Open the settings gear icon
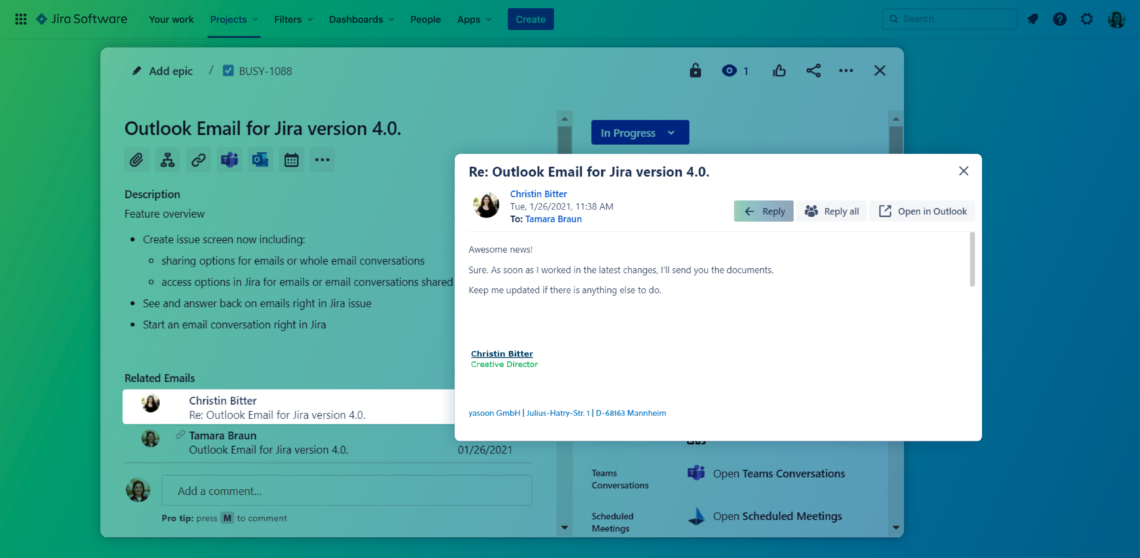Screen dimensions: 1140x558 [x=1086, y=20]
